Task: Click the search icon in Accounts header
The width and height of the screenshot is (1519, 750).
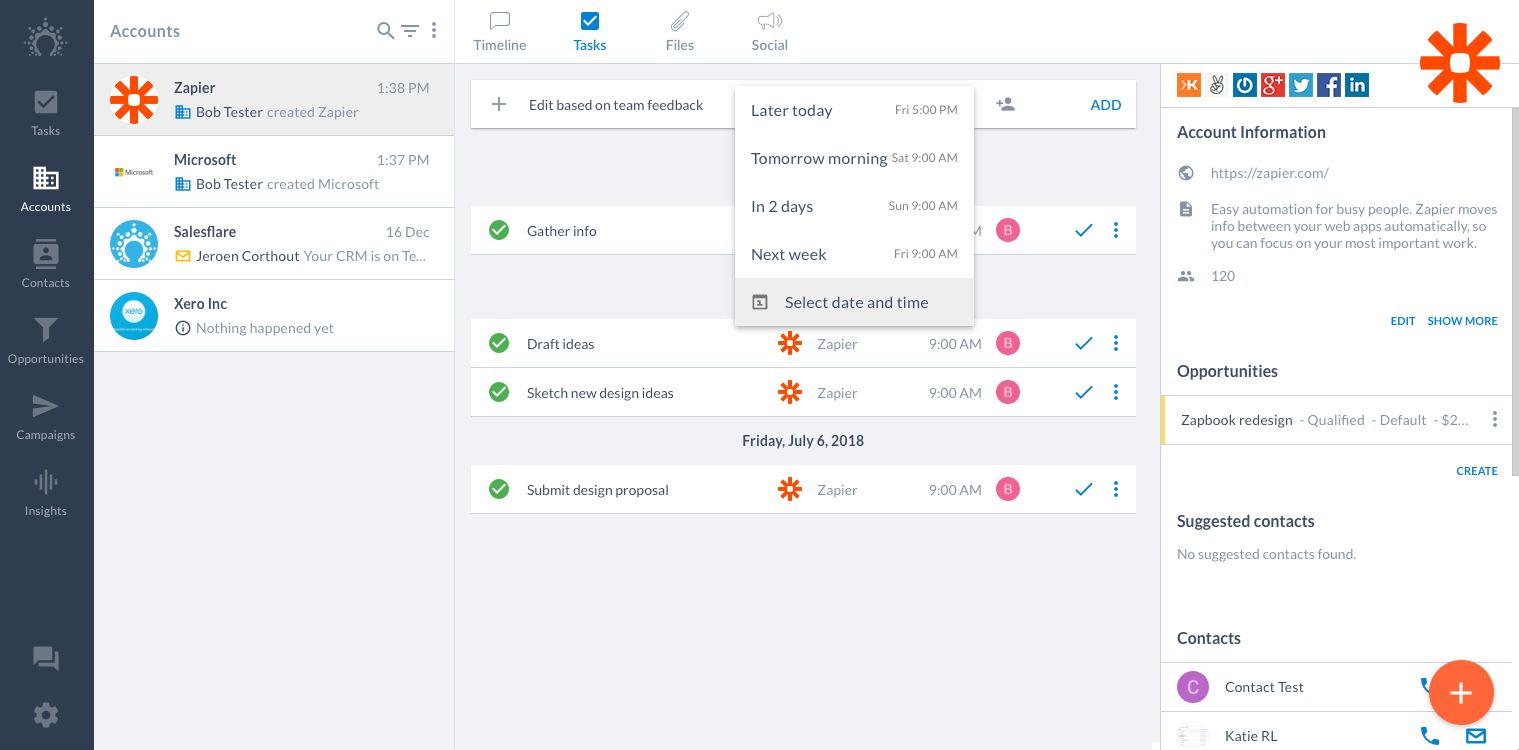Action: 385,31
